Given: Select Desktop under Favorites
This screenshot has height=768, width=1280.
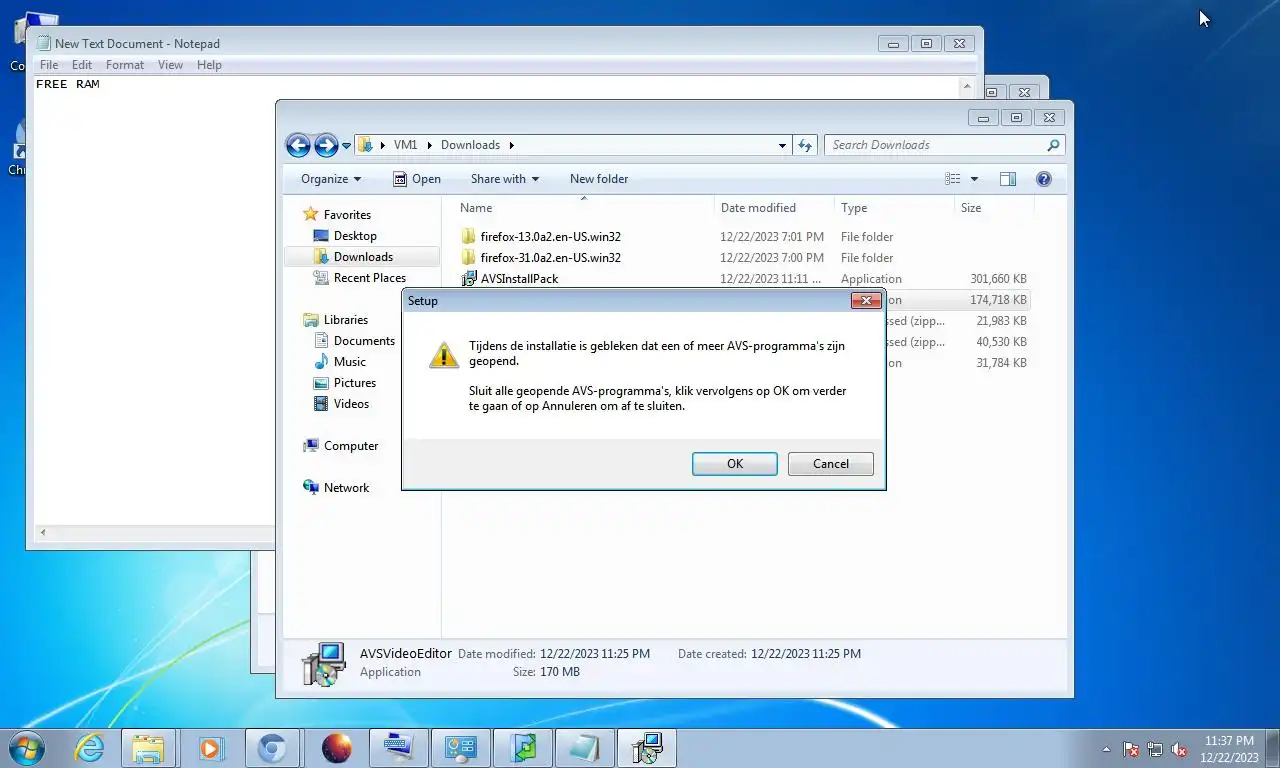Looking at the screenshot, I should [x=355, y=236].
